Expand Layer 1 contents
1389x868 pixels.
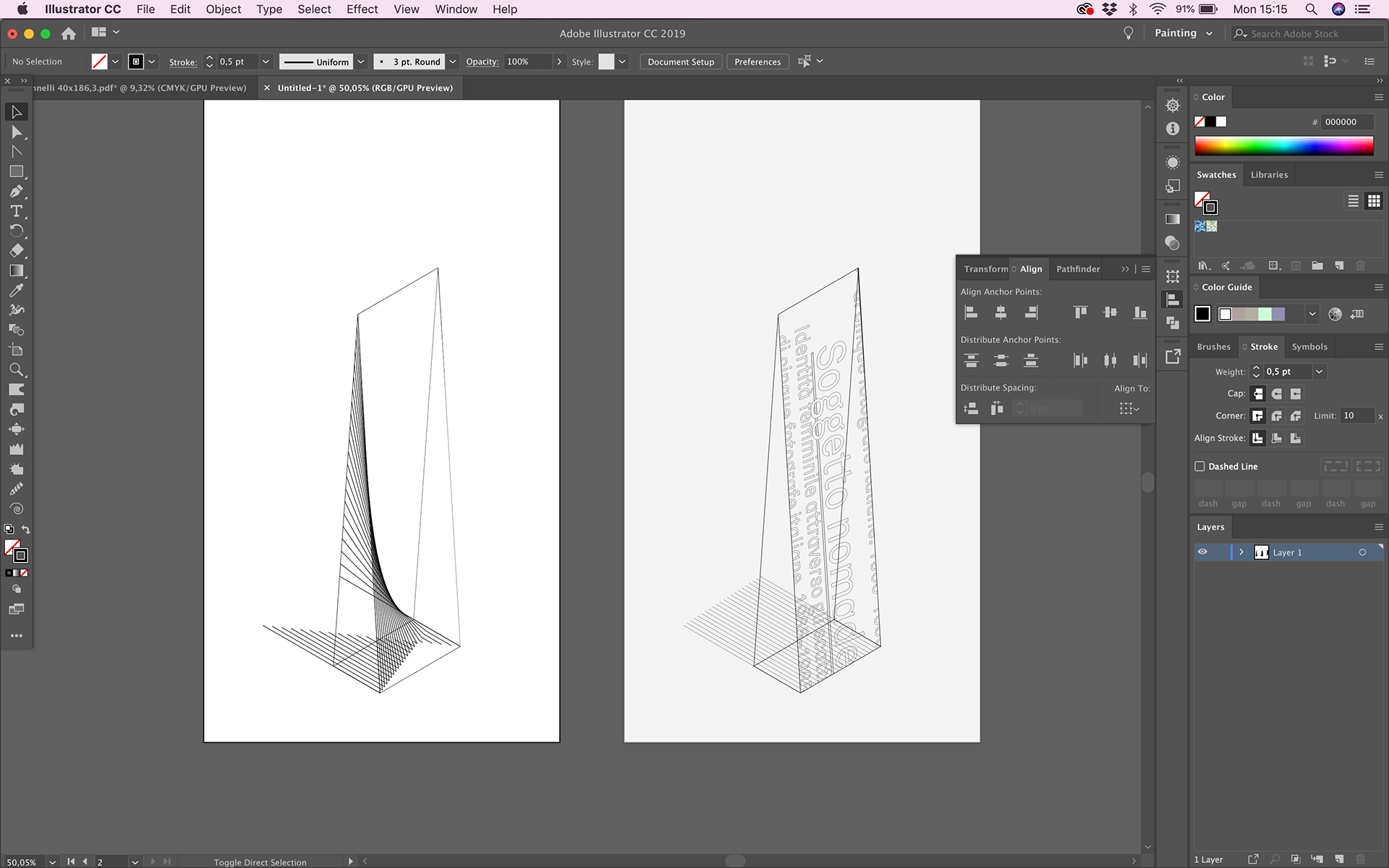(1241, 552)
